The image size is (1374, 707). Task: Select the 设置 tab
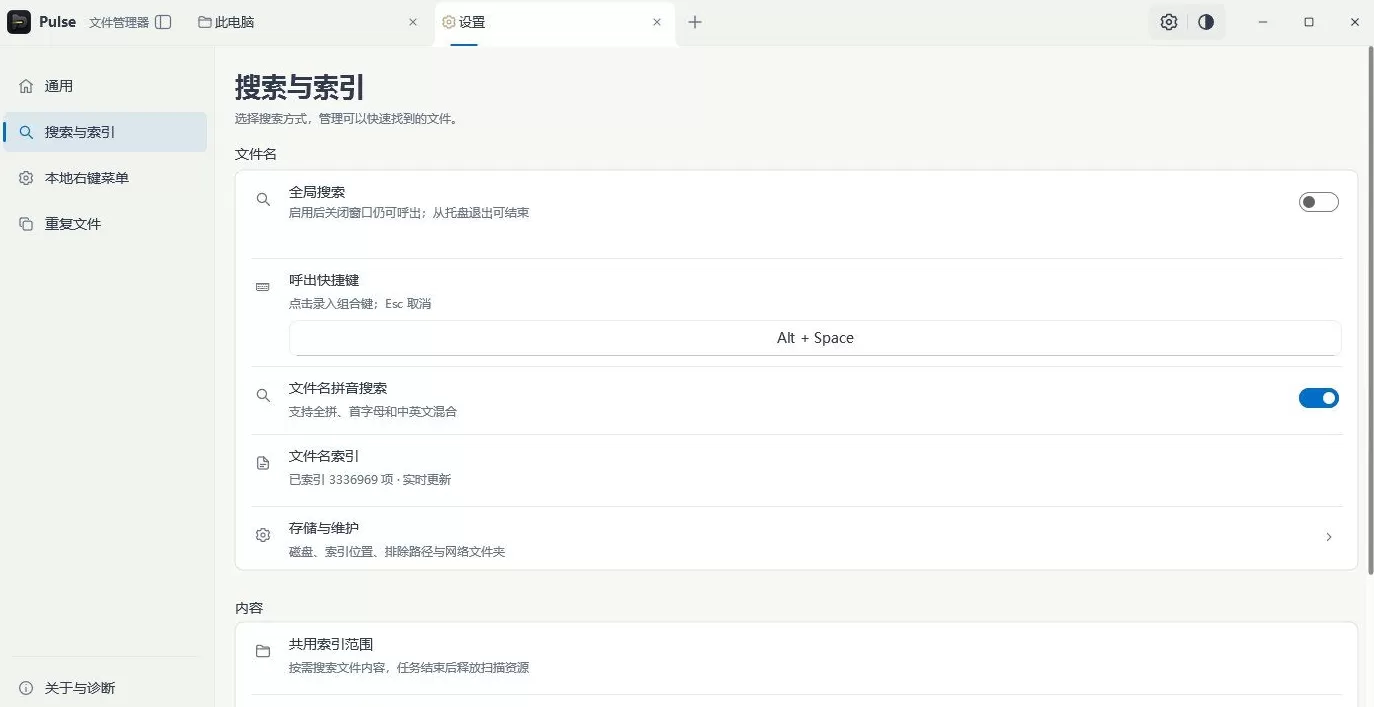pos(555,22)
